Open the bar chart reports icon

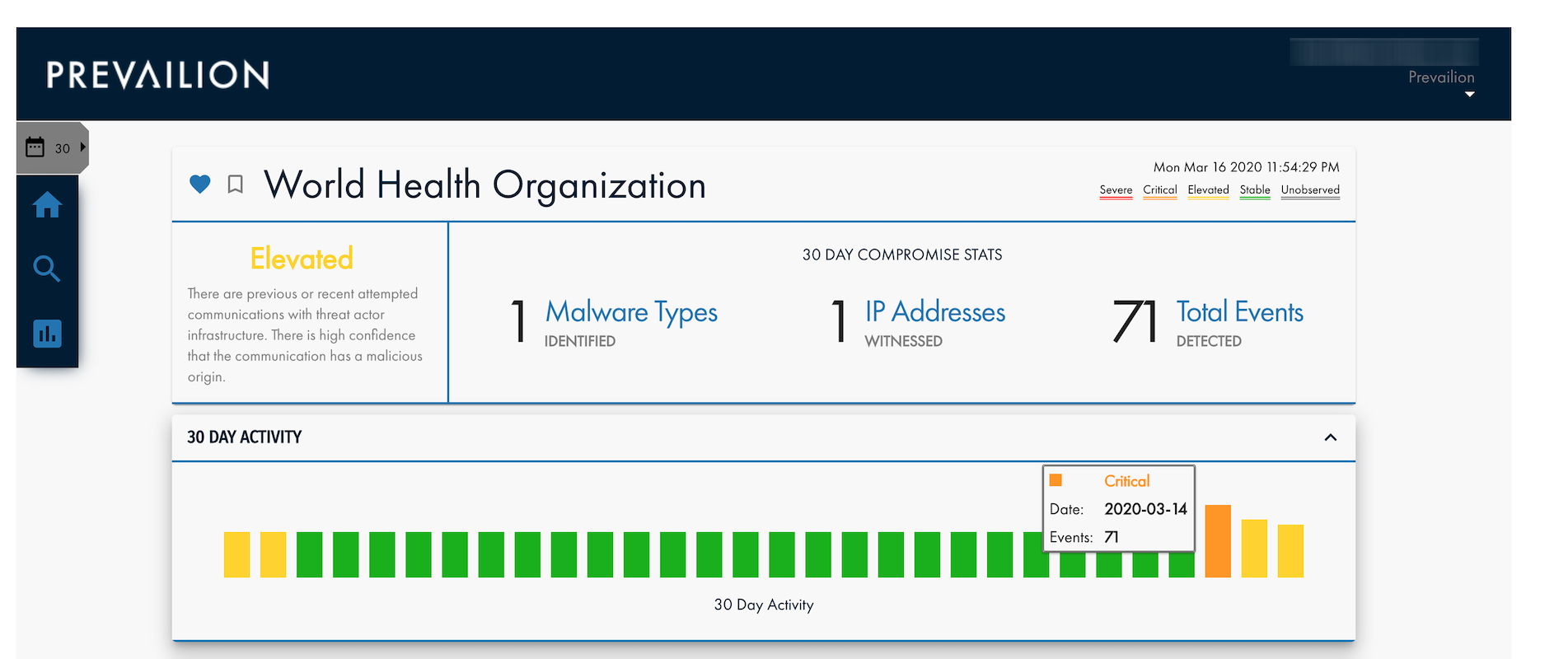(47, 334)
